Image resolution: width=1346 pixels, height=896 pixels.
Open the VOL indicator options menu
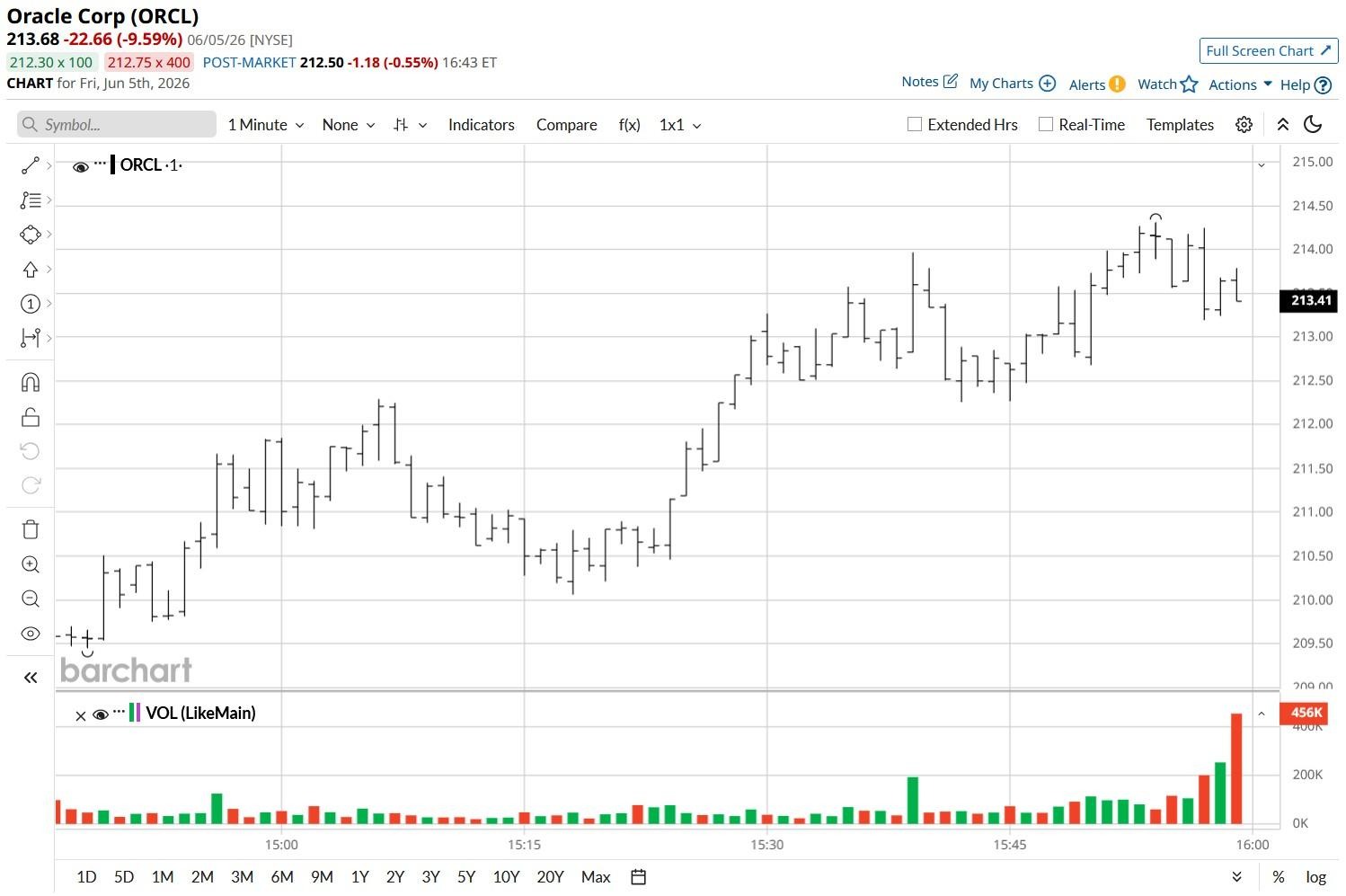click(x=119, y=713)
